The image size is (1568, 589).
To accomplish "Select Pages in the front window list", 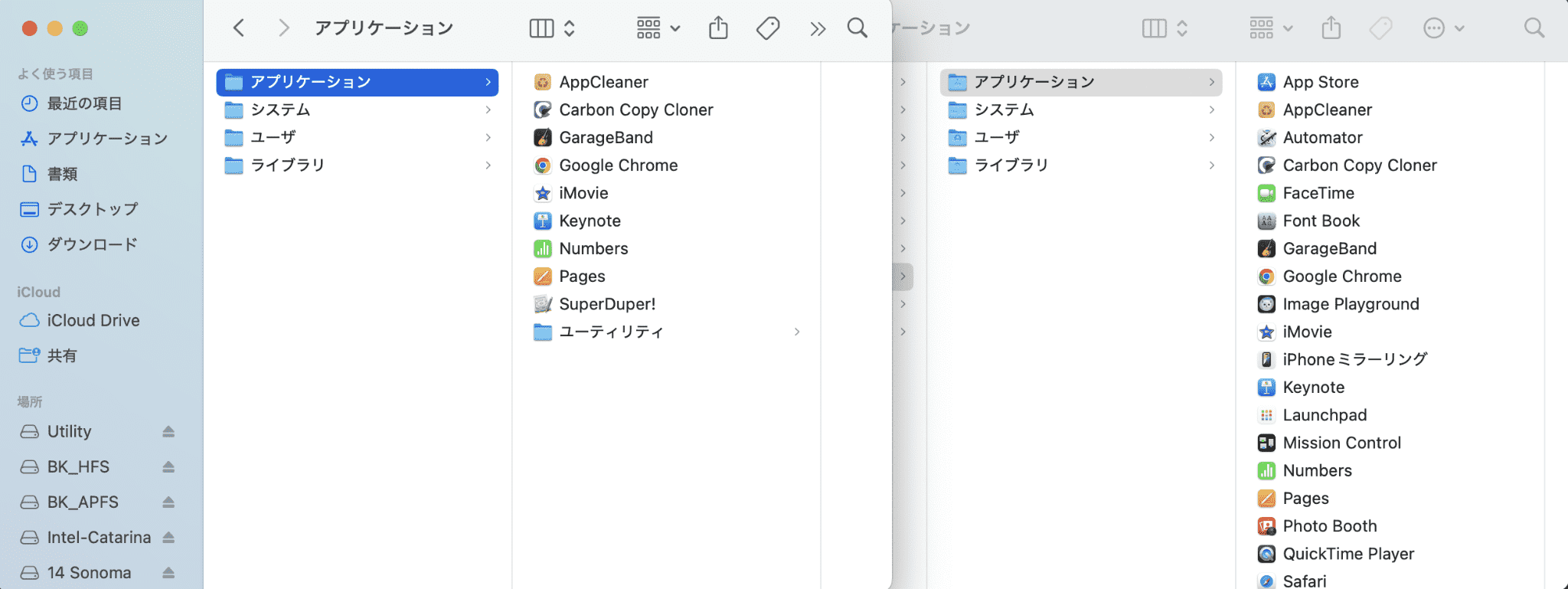I will coord(569,276).
